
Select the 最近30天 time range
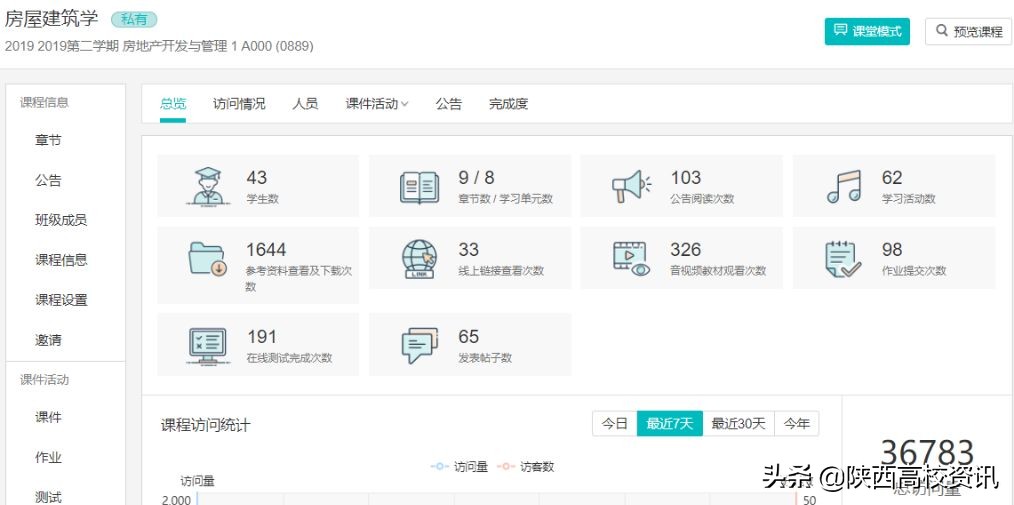point(739,424)
